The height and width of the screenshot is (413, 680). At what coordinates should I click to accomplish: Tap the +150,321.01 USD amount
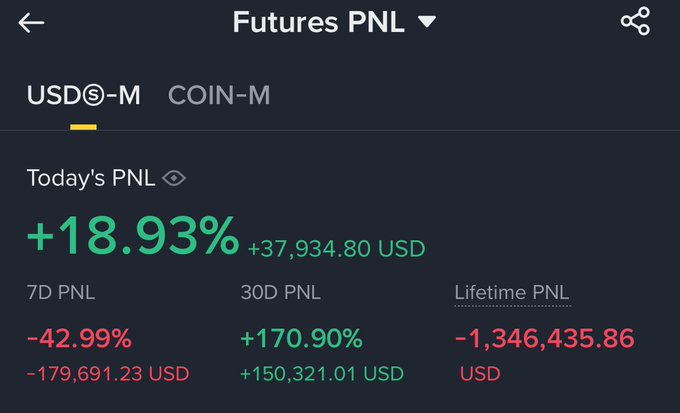[322, 374]
